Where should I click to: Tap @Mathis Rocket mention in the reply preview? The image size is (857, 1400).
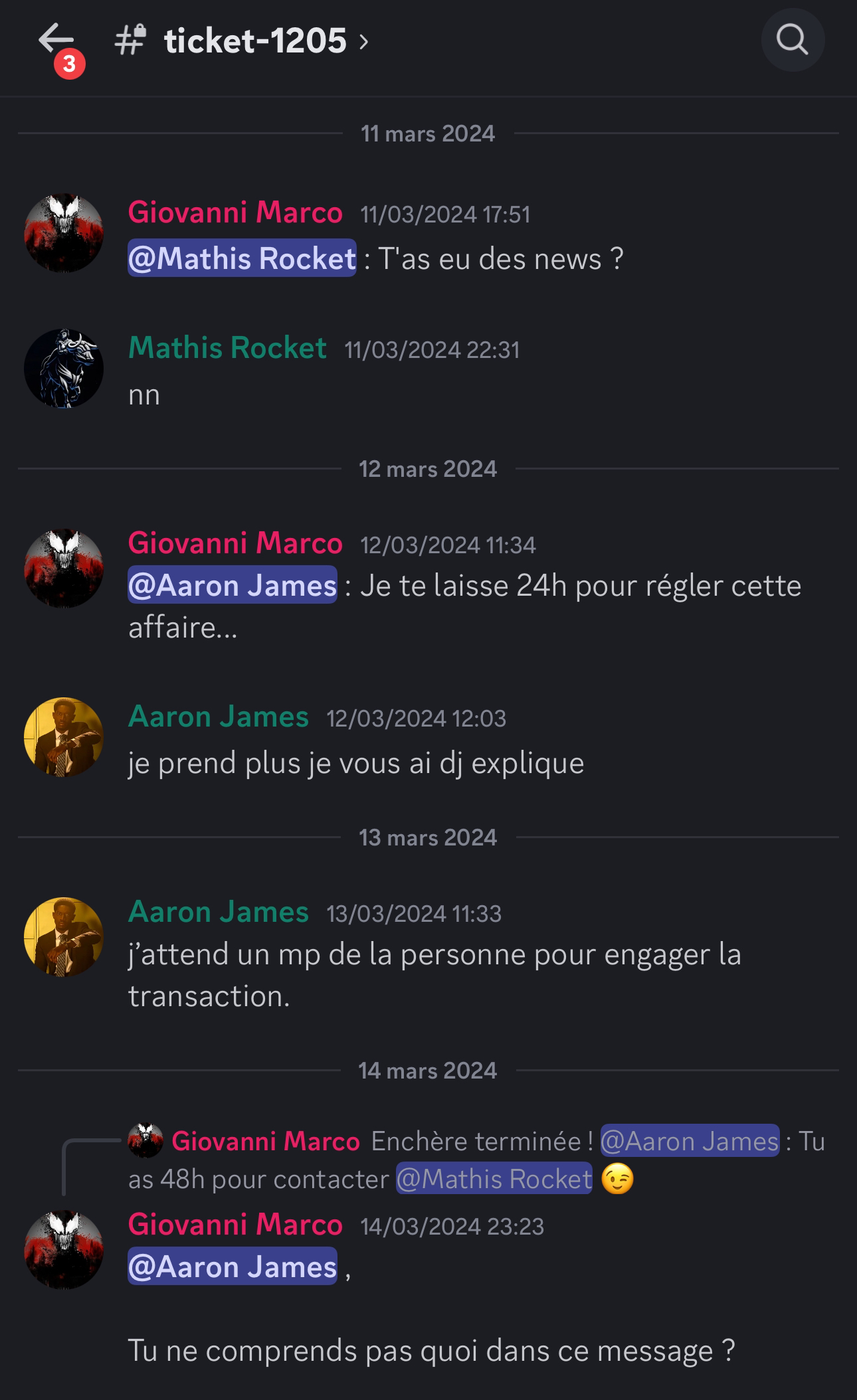(494, 1179)
